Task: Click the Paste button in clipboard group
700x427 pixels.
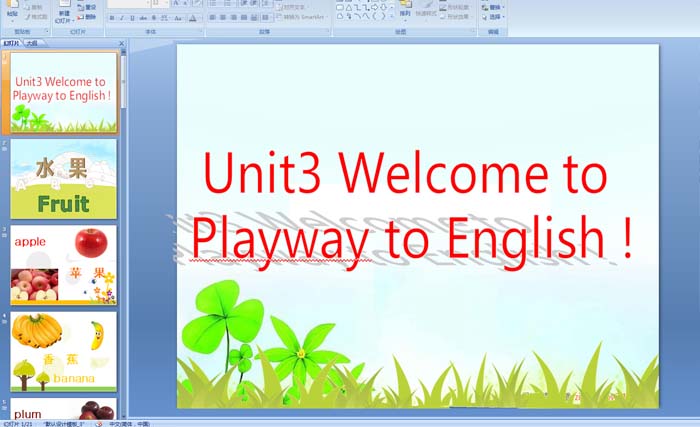Action: tap(12, 11)
